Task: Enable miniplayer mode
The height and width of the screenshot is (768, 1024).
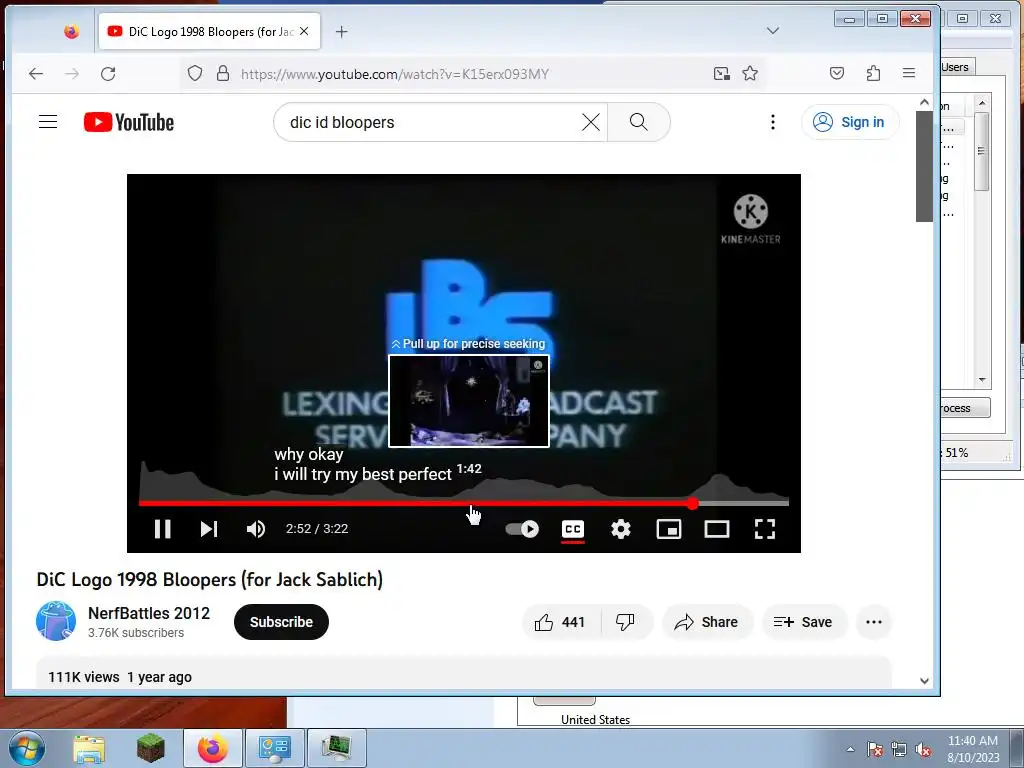Action: (669, 528)
